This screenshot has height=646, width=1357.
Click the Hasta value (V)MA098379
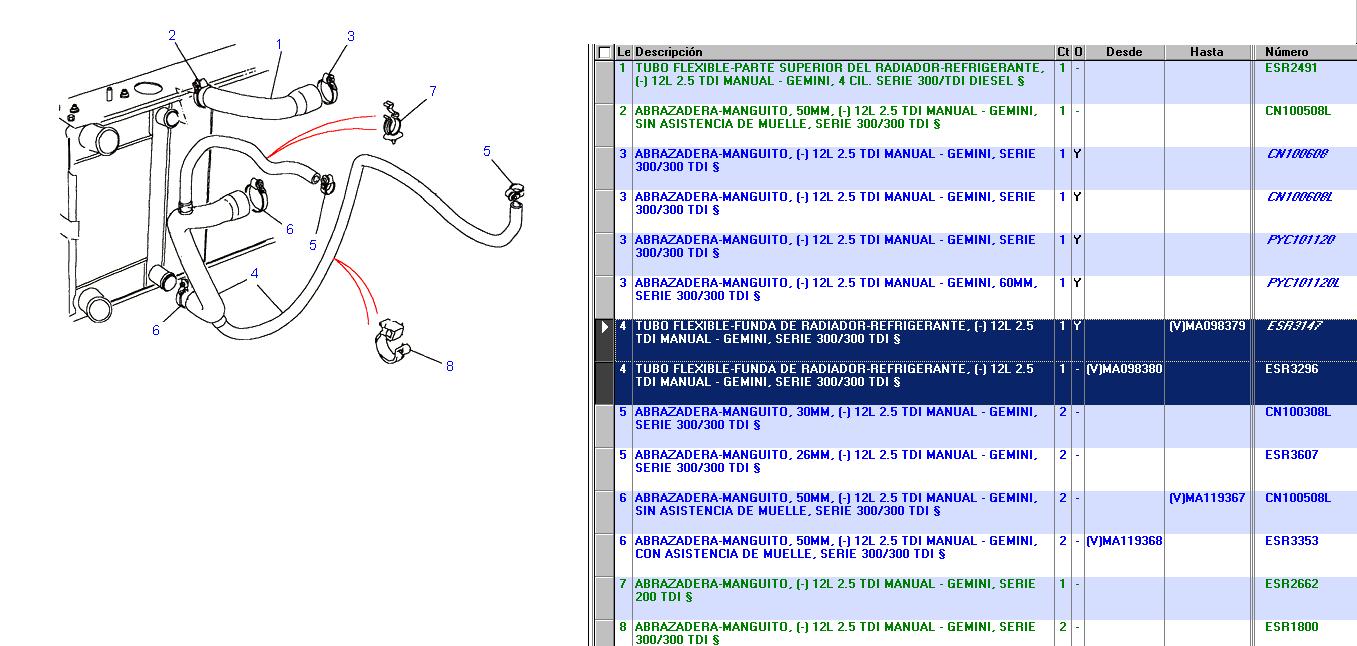[1207, 326]
